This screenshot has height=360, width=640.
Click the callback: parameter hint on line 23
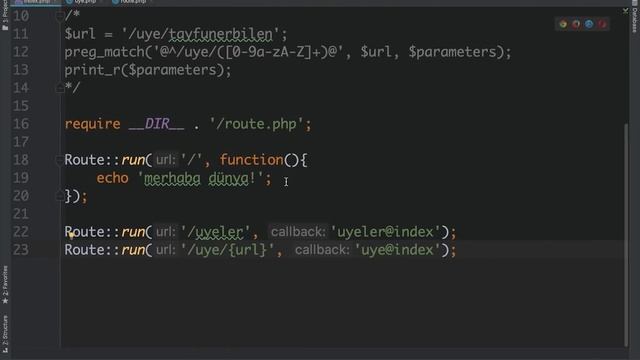[x=322, y=250]
